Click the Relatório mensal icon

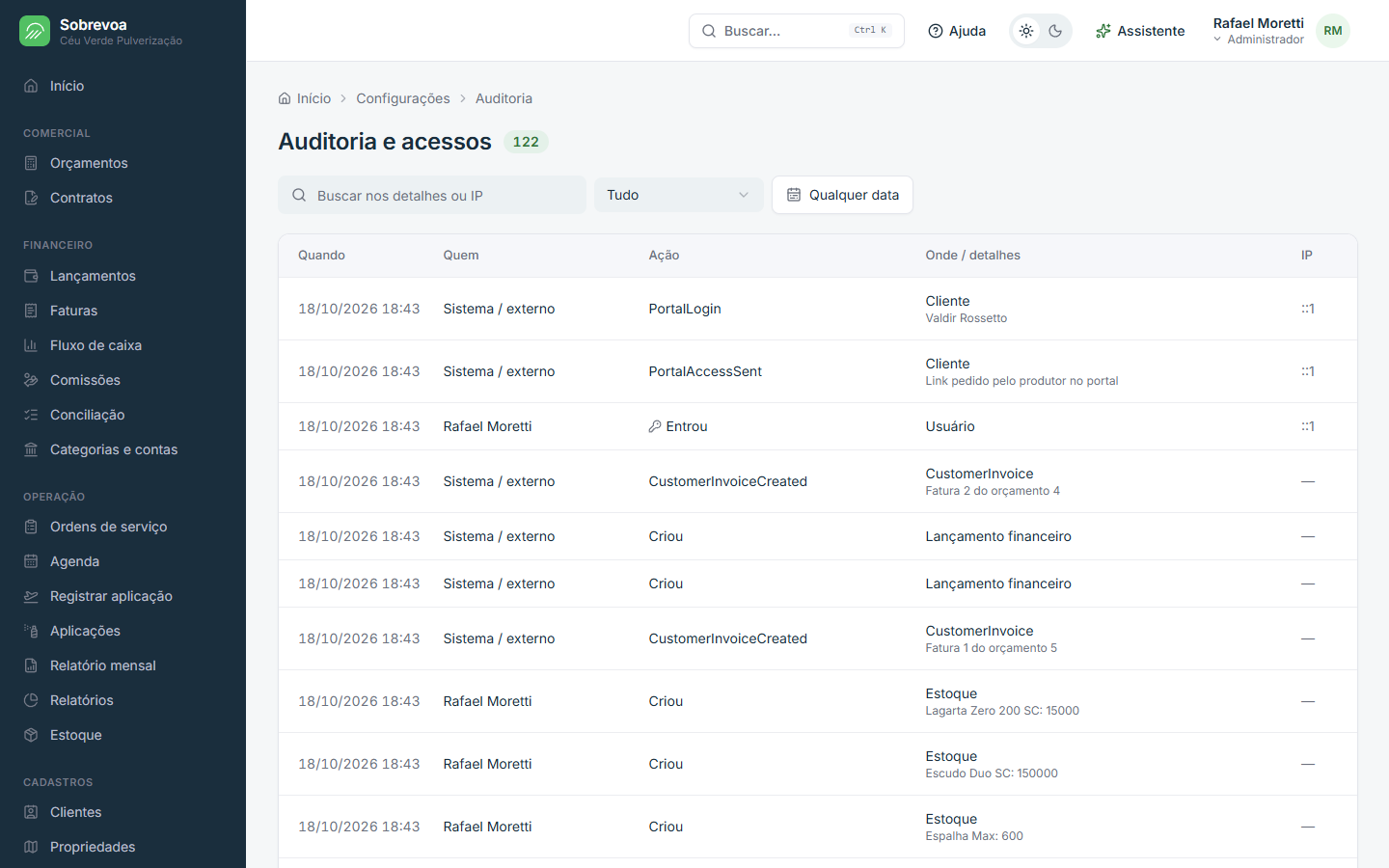point(31,665)
